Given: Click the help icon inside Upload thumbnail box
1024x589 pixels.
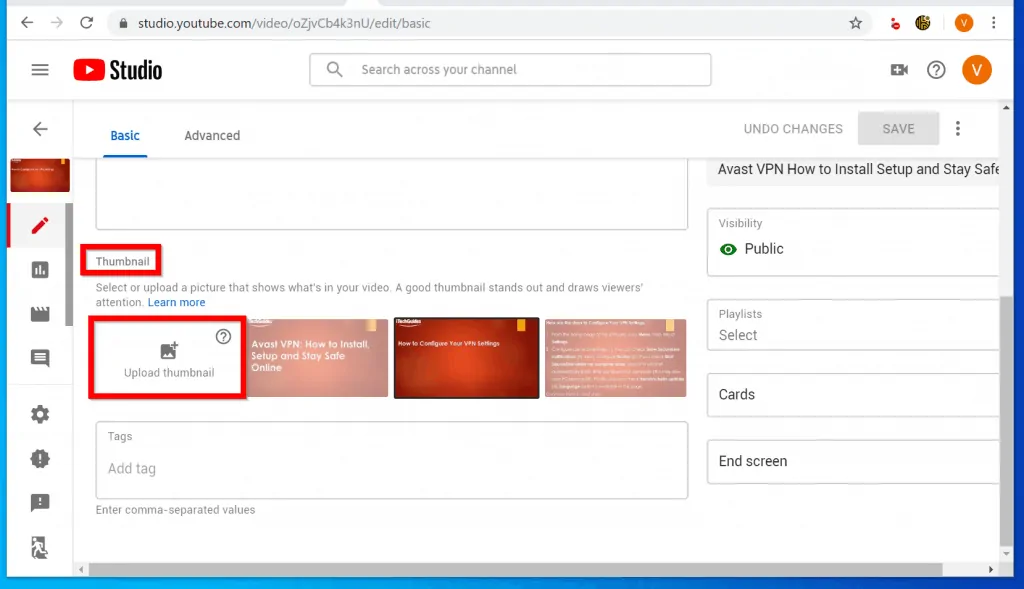Looking at the screenshot, I should pos(223,337).
